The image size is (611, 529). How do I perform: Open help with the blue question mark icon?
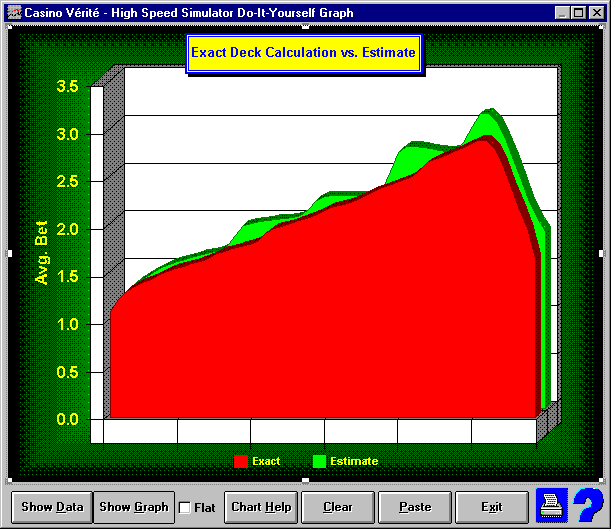585,504
